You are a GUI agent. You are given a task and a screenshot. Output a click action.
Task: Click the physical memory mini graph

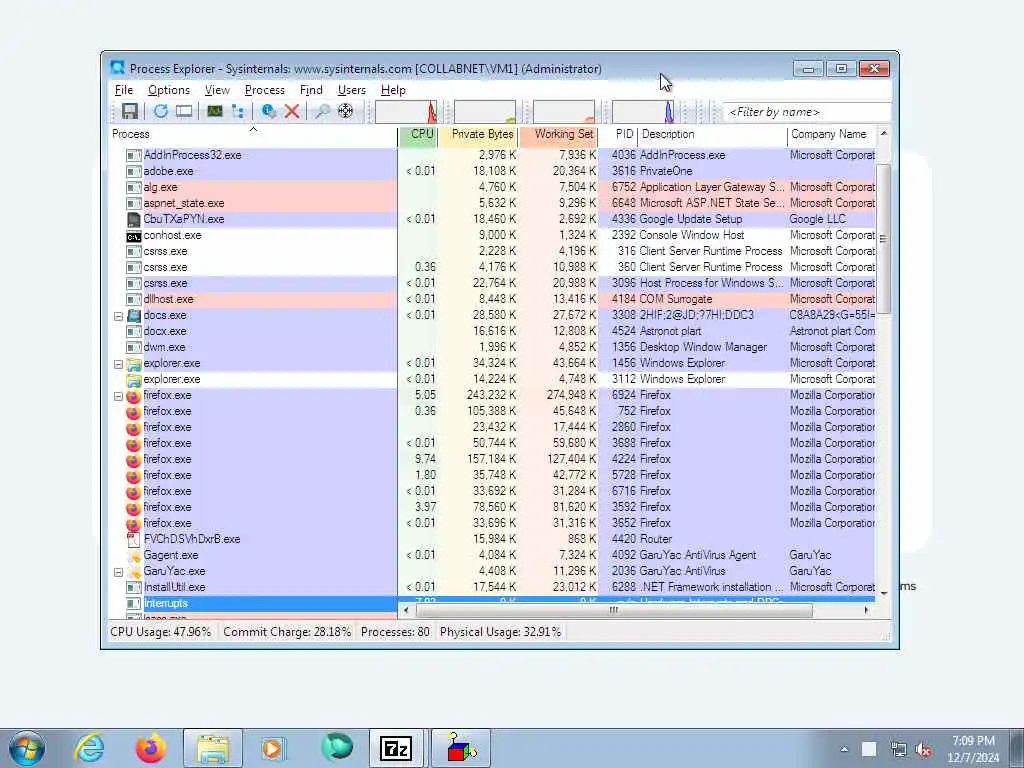(564, 112)
